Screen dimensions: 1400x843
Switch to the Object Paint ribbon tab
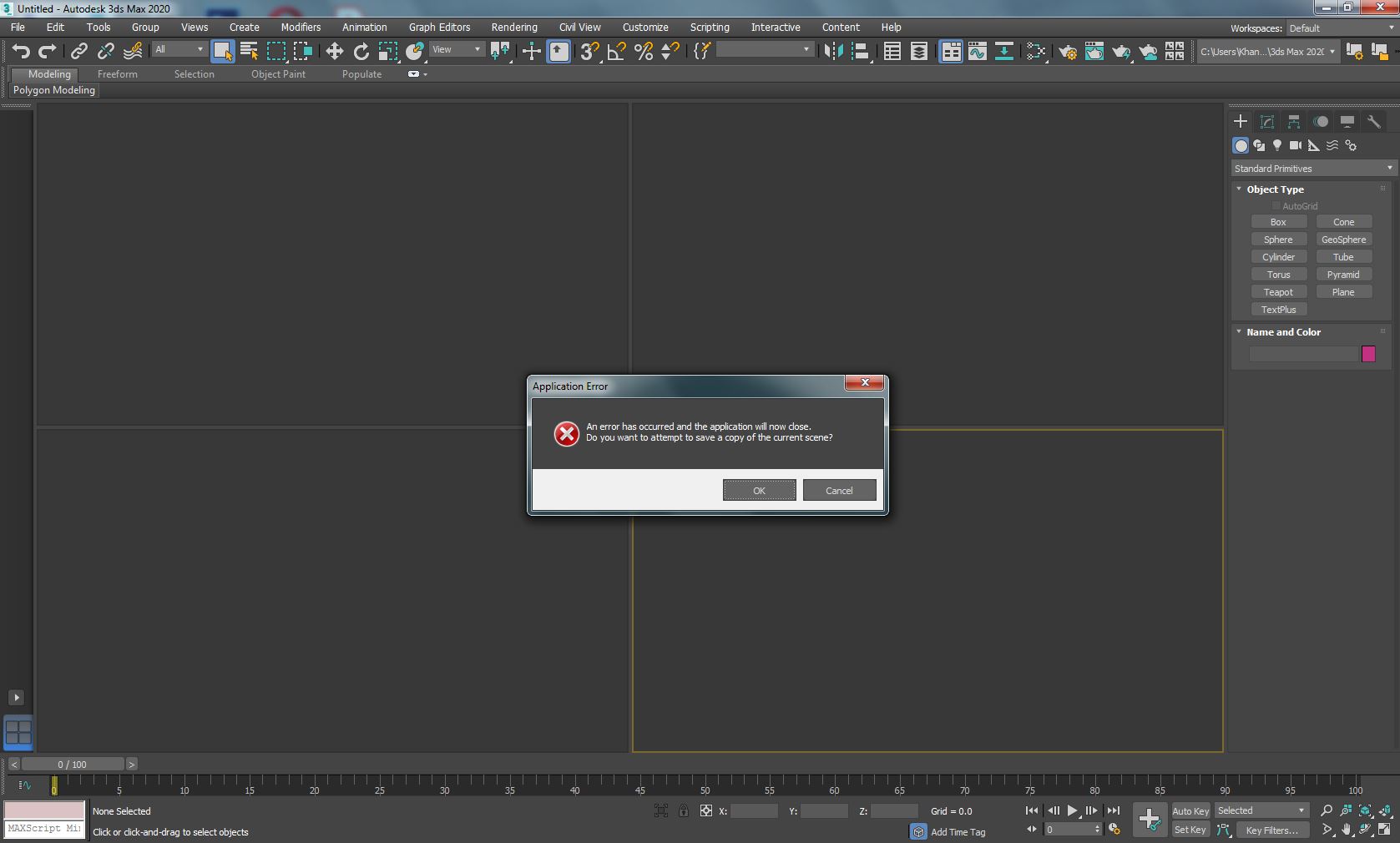278,74
